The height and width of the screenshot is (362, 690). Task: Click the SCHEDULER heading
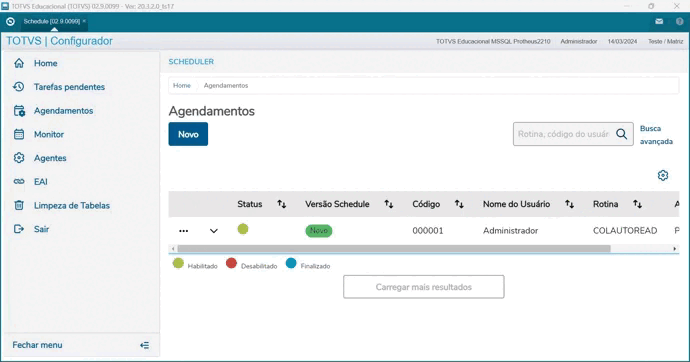click(x=191, y=62)
